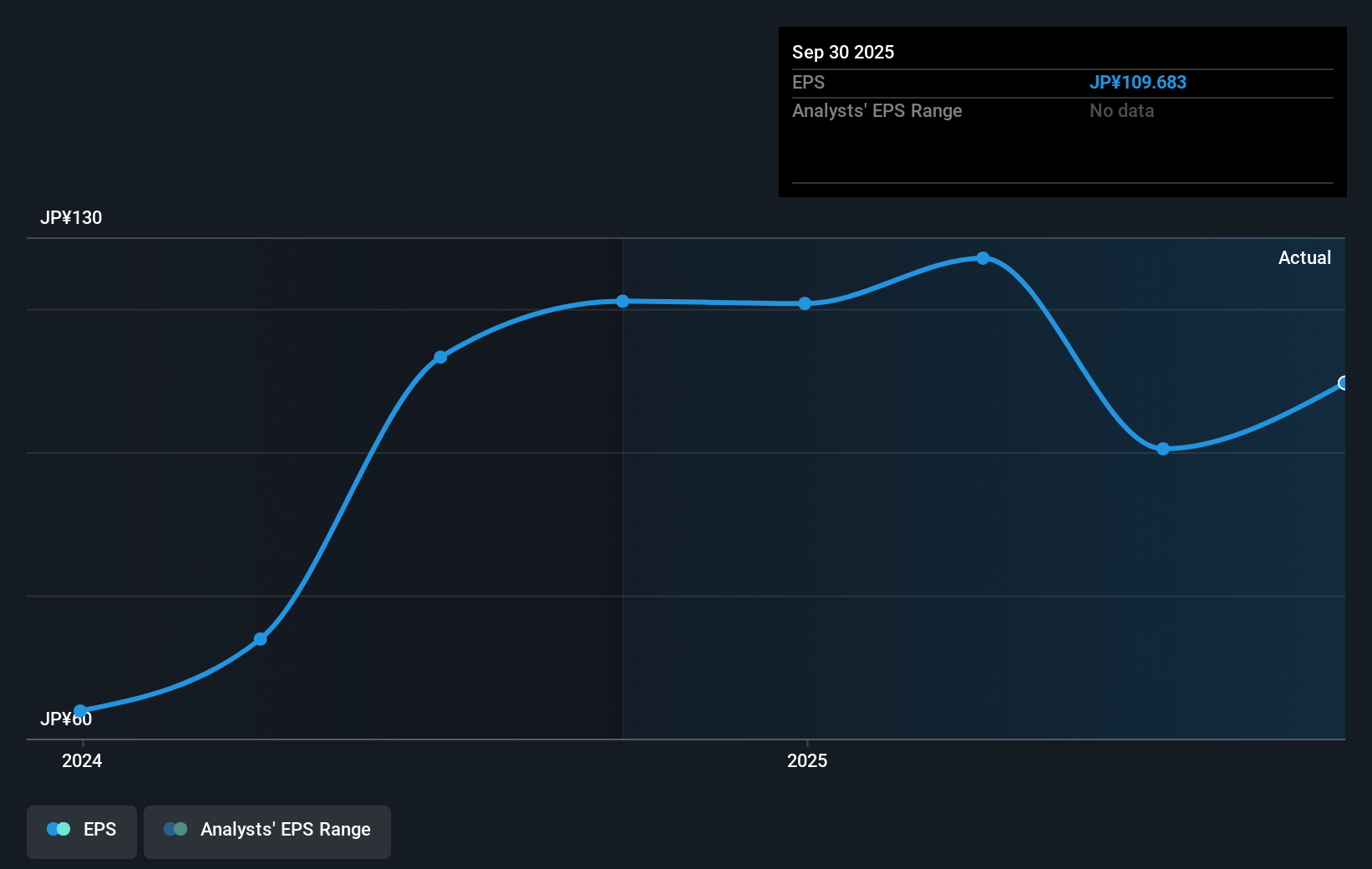This screenshot has height=869, width=1372.
Task: Click the lowest EPS data point after the peak
Action: (1163, 450)
